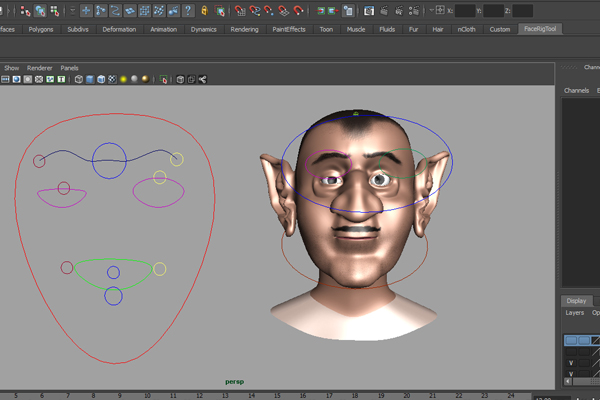The image size is (600, 400).
Task: Open the Deformation shelf tab
Action: pos(119,29)
